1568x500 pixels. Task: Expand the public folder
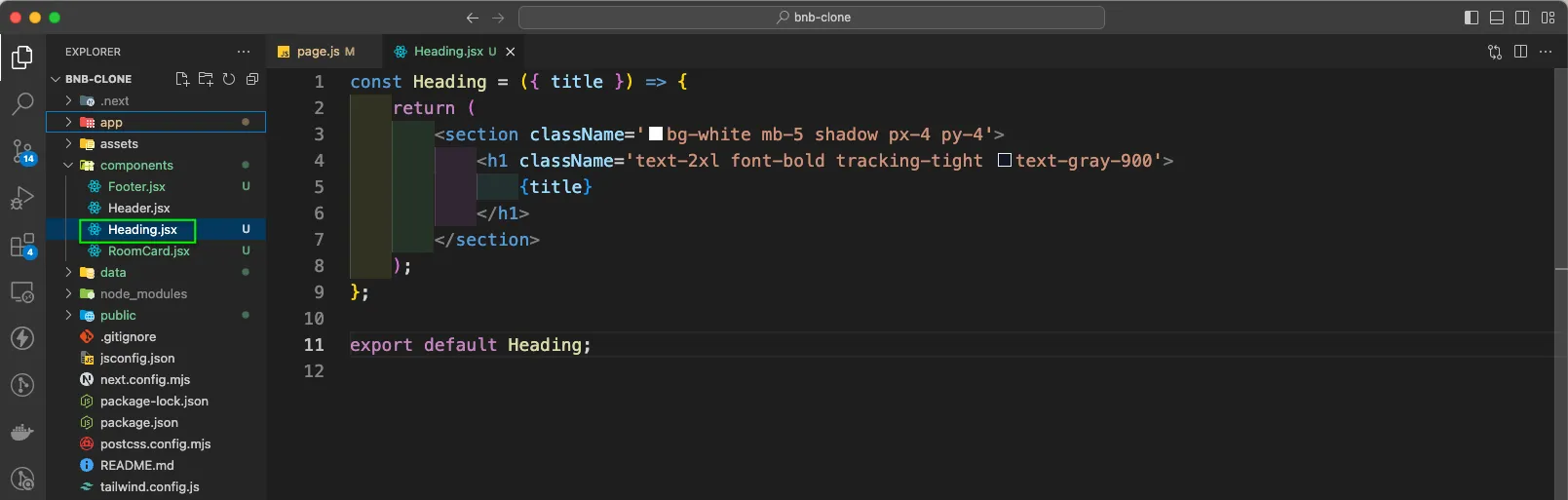[68, 315]
